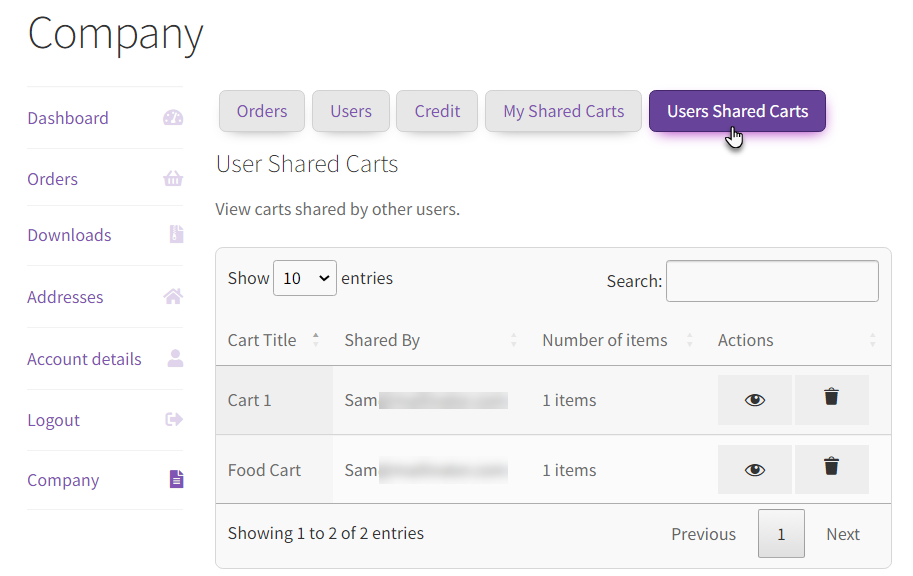The height and width of the screenshot is (576, 913).
Task: Sort table by Number of items arrows
Action: pyautogui.click(x=690, y=340)
